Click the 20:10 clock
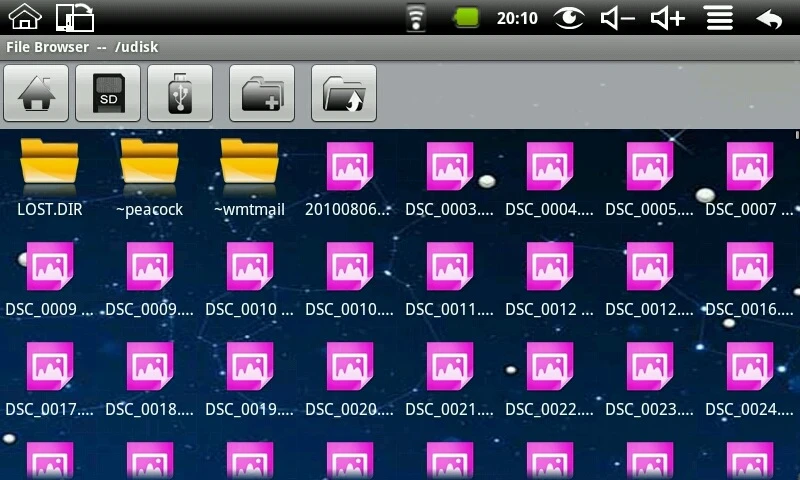 point(517,18)
